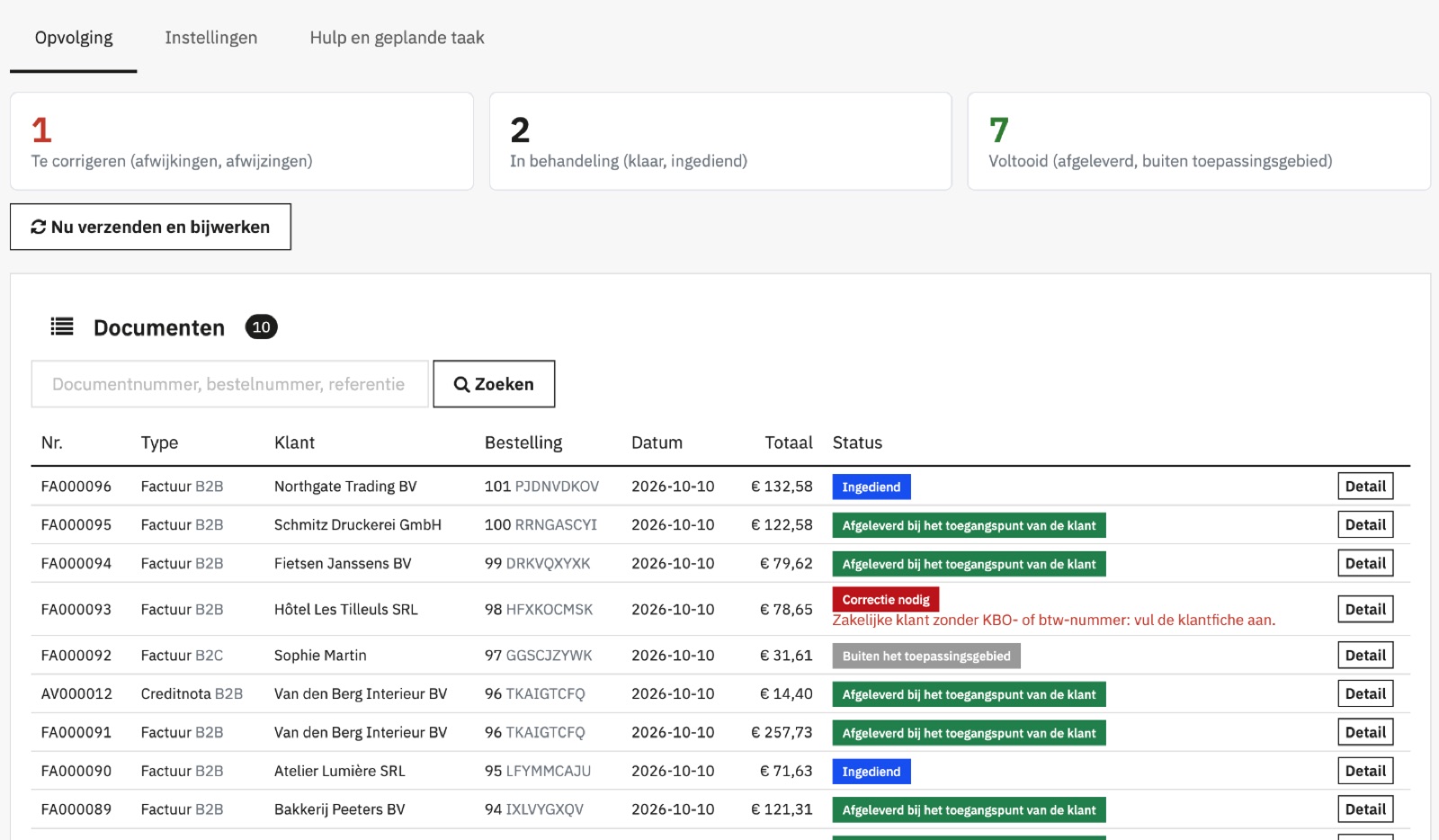Open Detail for invoice FA000095
This screenshot has width=1439, height=840.
1365,525
